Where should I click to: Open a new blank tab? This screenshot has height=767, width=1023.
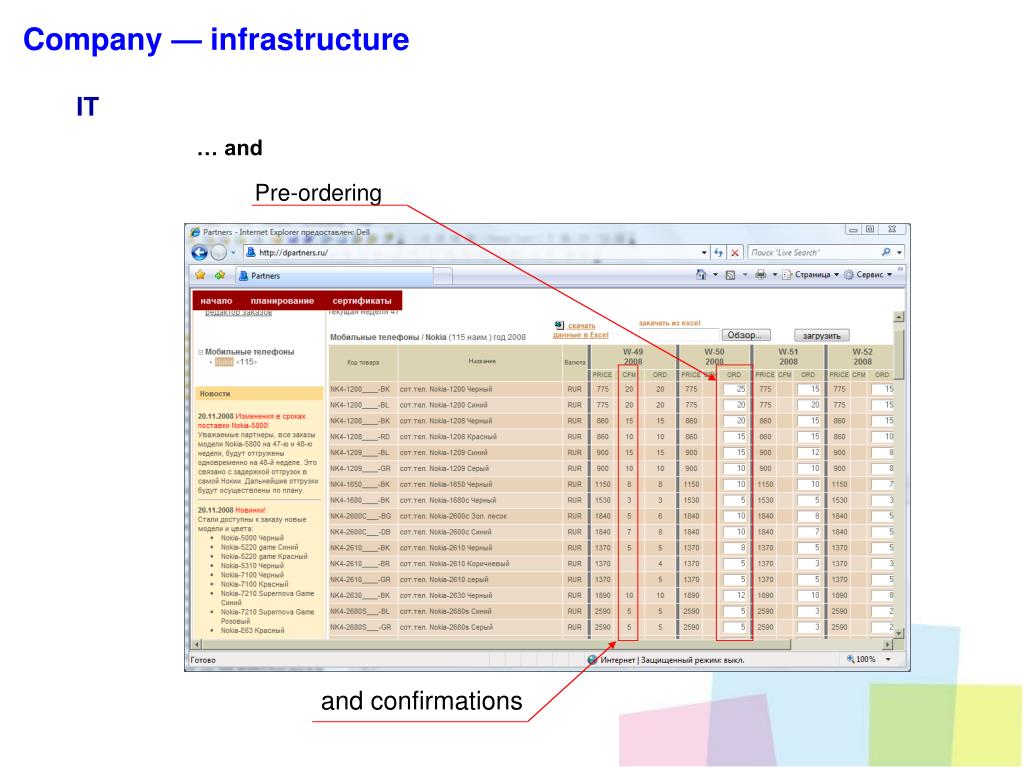point(443,277)
